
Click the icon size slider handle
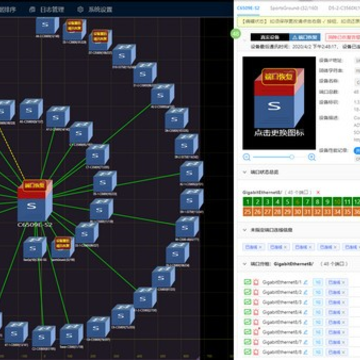point(292,157)
